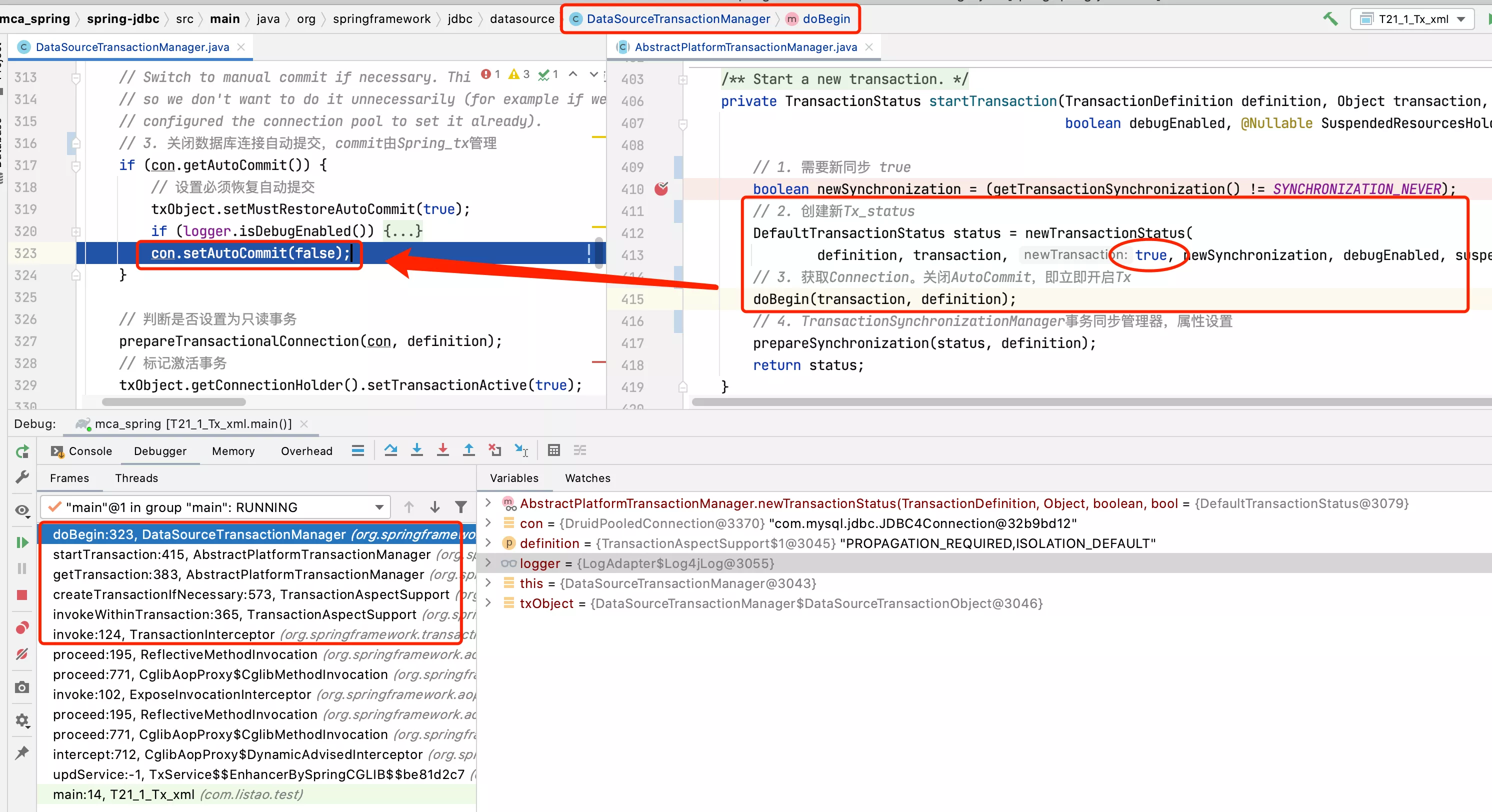Select the datasource breadcrumb item
Image resolution: width=1492 pixels, height=812 pixels.
[522, 19]
